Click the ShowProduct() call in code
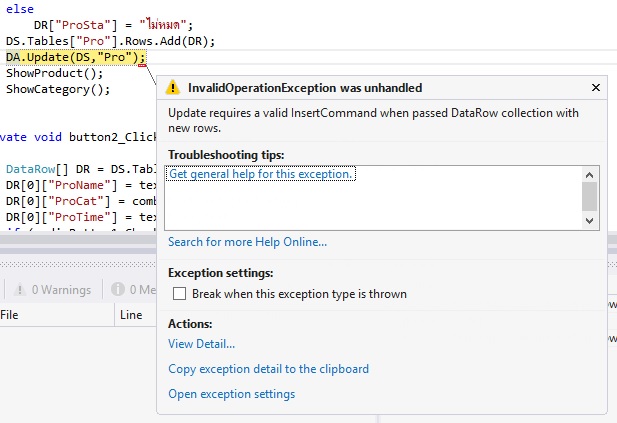 pyautogui.click(x=54, y=73)
